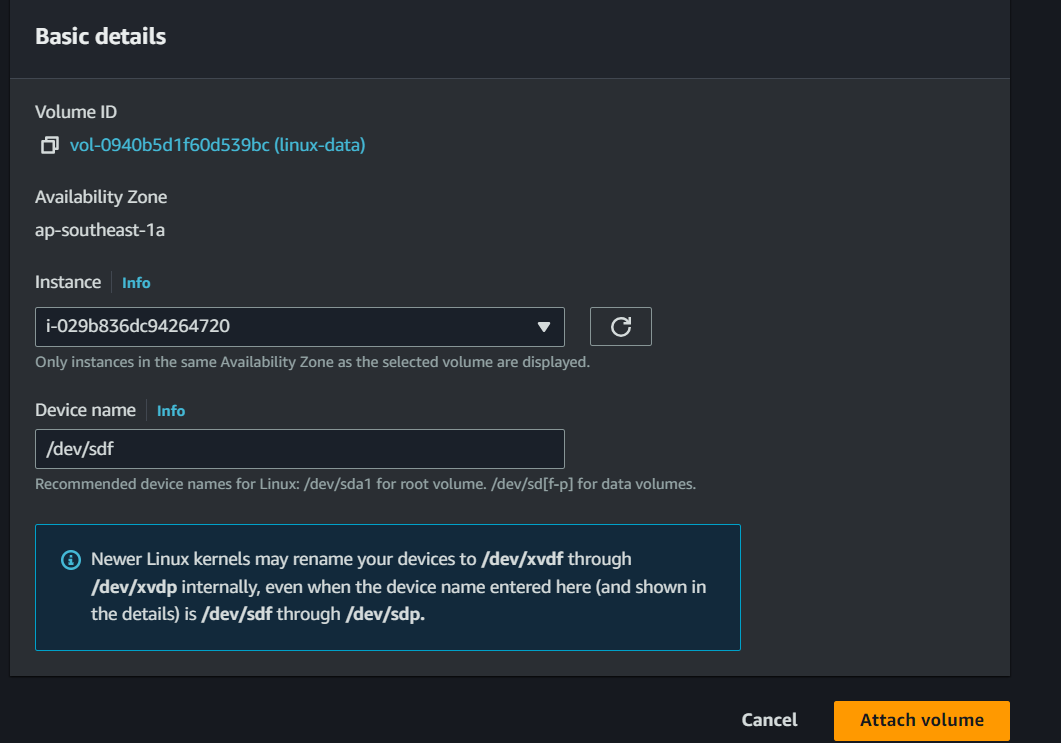Click the recommended device names hint text

(x=365, y=484)
